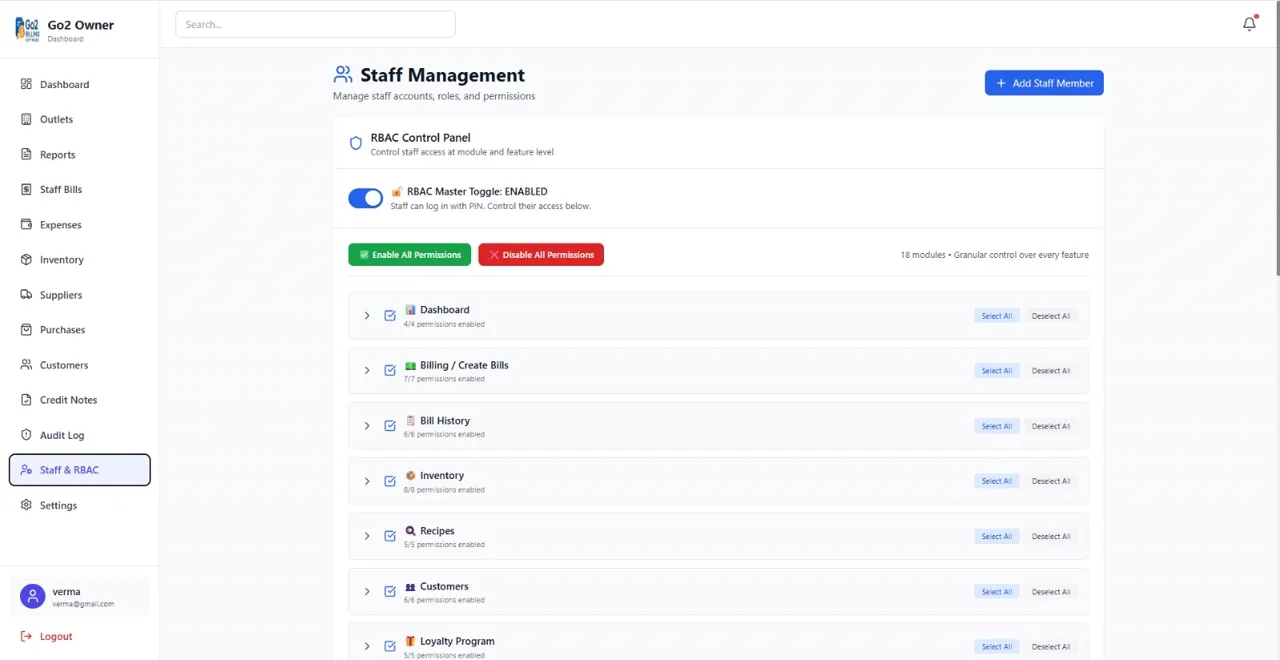Viewport: 1280px width, 660px height.
Task: Click the Billing / Create Bills money icon
Action: point(410,365)
